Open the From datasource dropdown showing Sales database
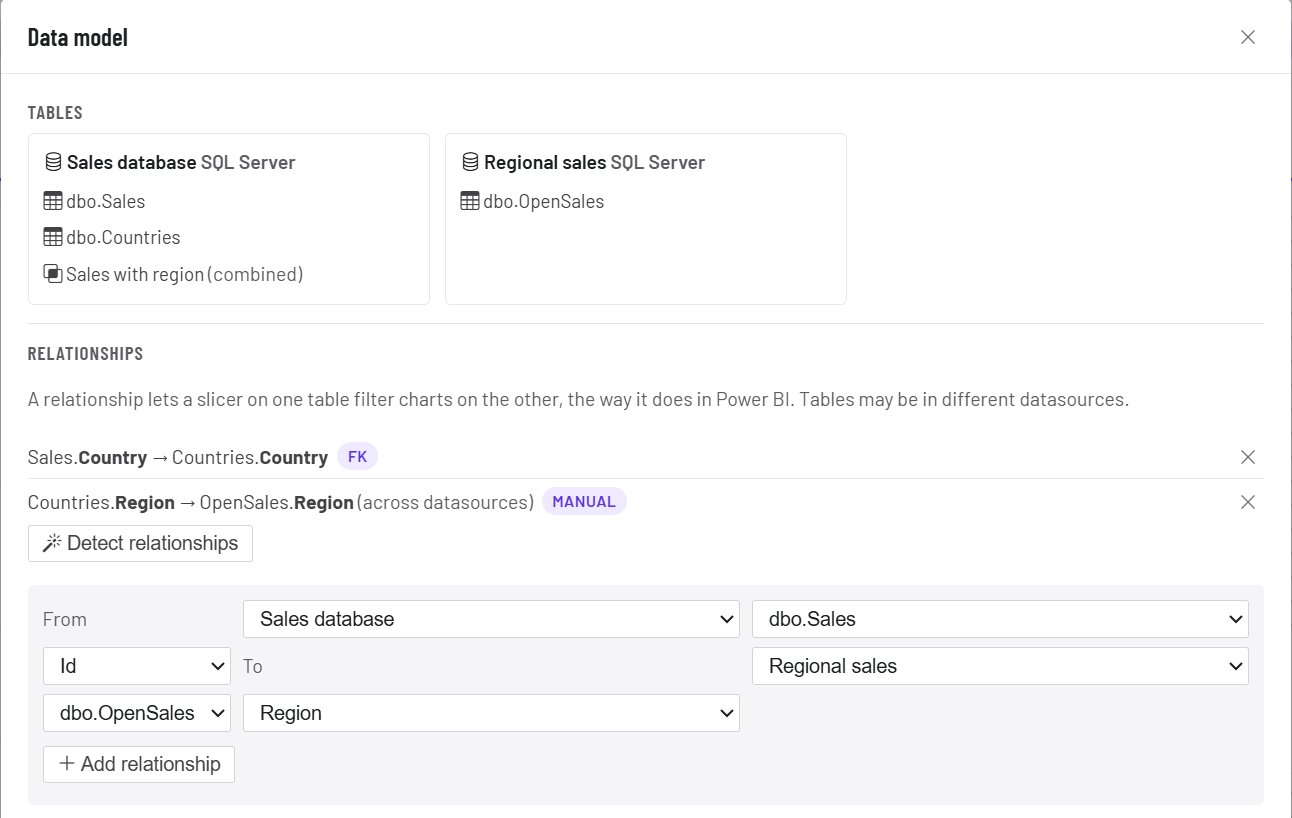The height and width of the screenshot is (818, 1292). pos(491,619)
